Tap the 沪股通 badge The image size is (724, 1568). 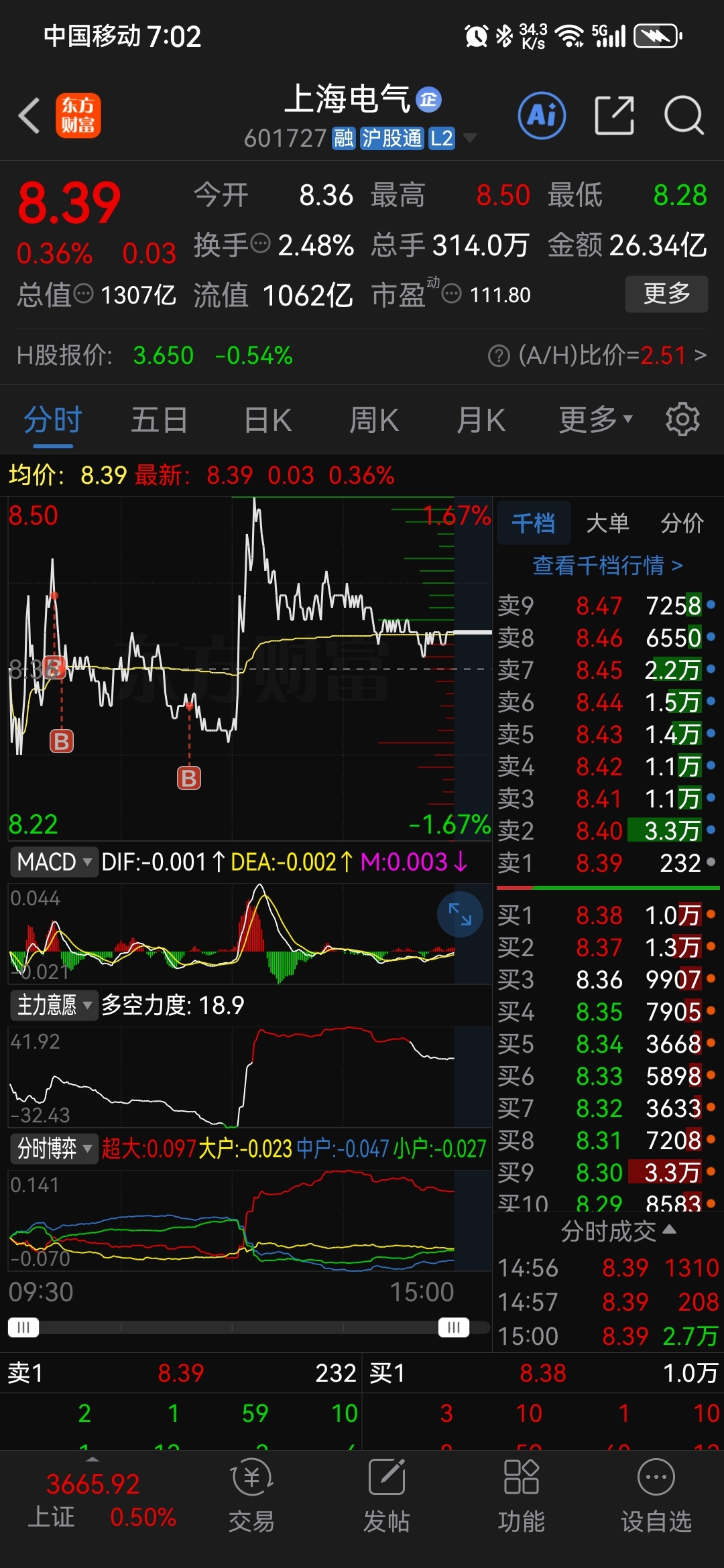(x=392, y=138)
